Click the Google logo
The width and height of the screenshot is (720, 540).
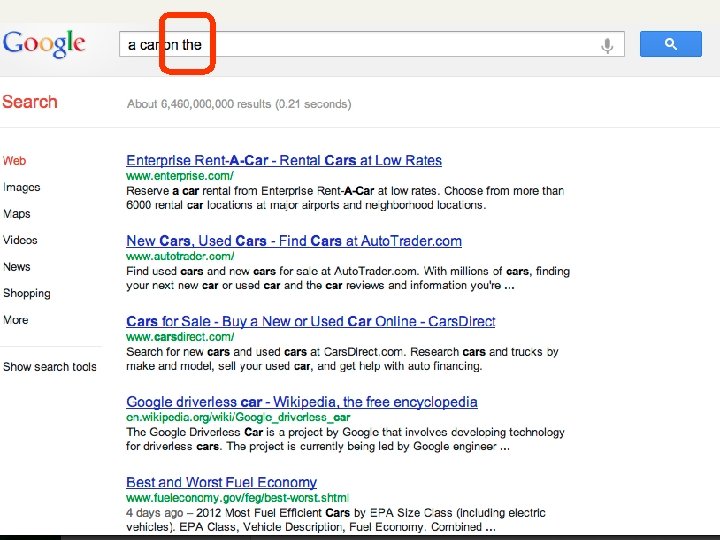(44, 44)
